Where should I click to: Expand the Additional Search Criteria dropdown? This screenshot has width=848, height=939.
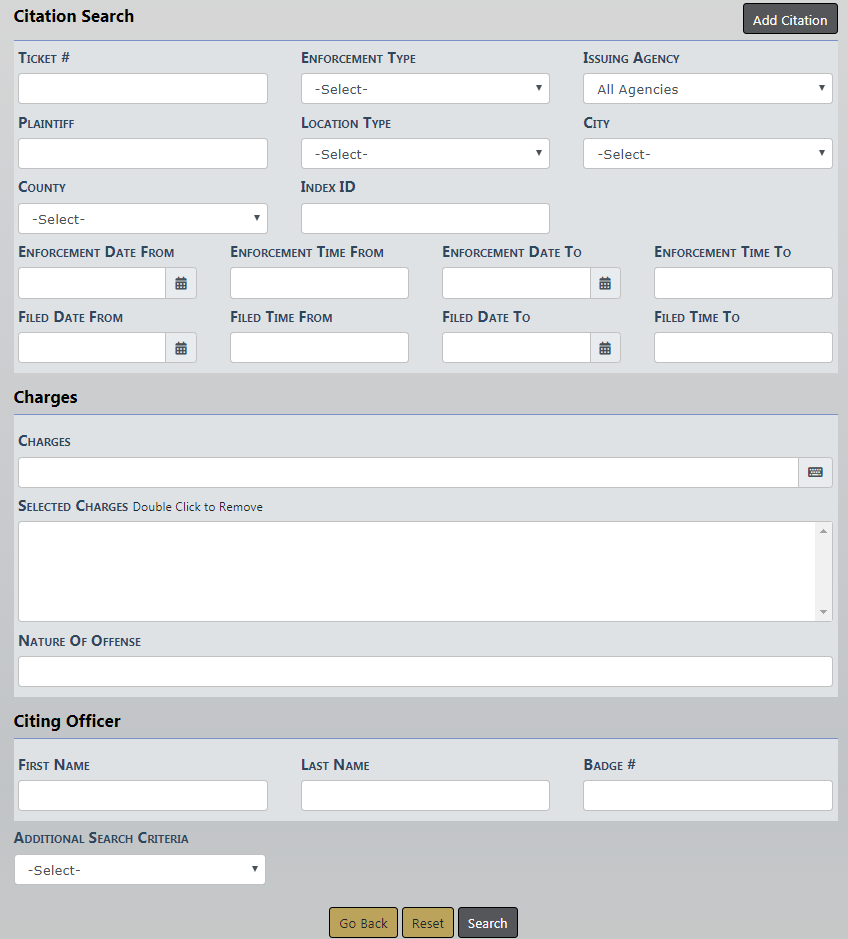(x=140, y=870)
